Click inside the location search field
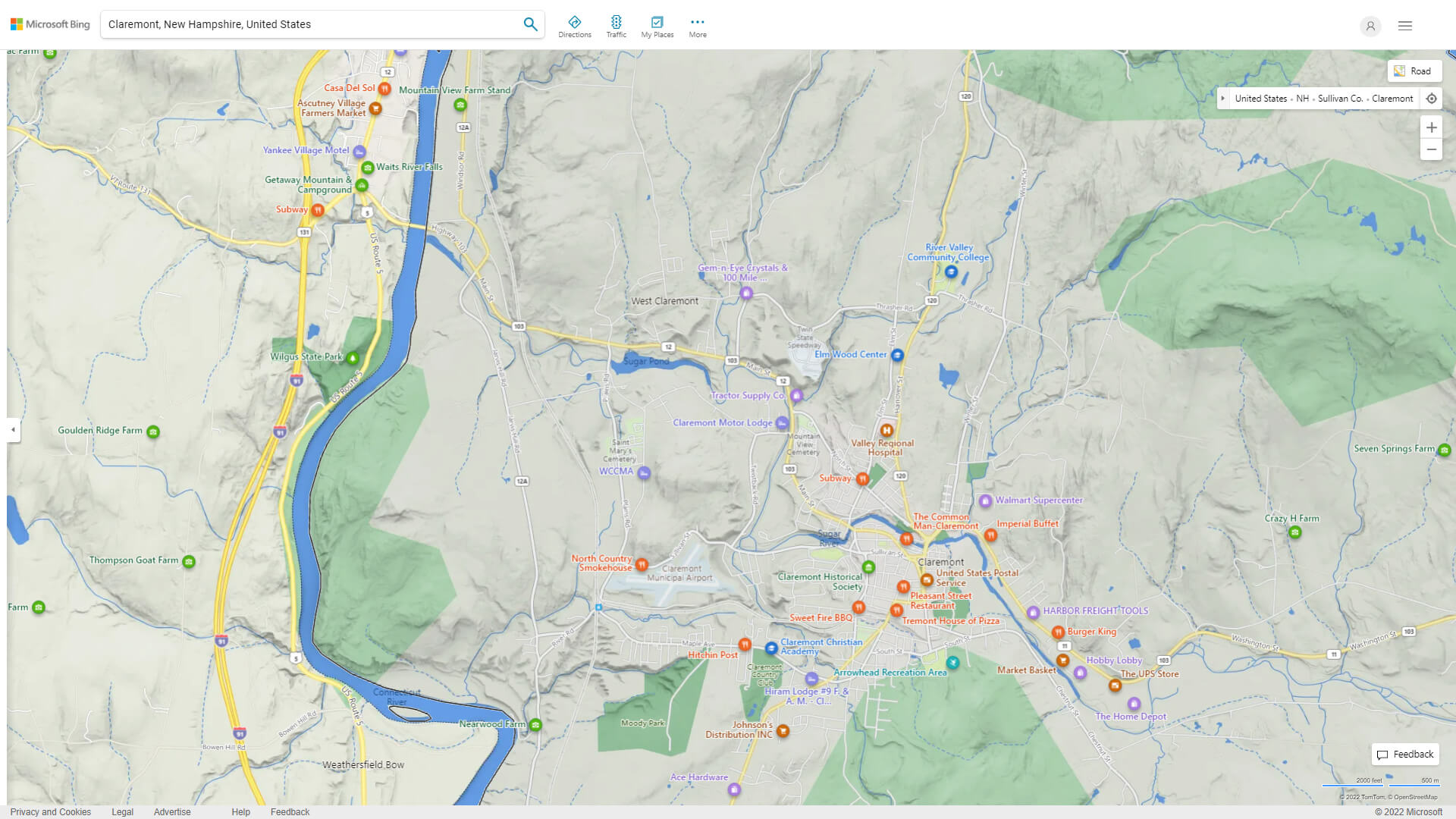Screen dimensions: 1456x819 (303, 24)
